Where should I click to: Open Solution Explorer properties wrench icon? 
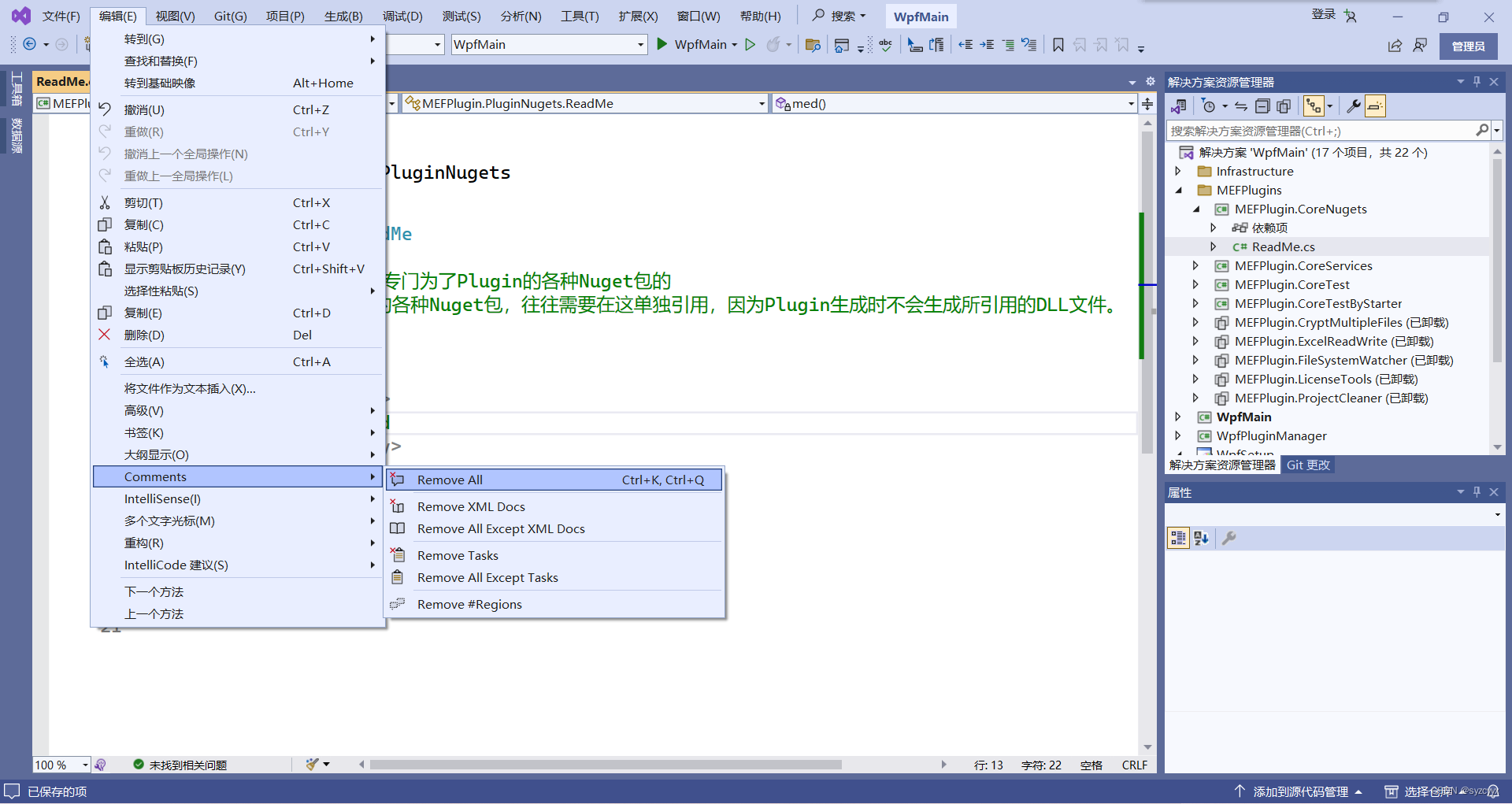[1353, 106]
